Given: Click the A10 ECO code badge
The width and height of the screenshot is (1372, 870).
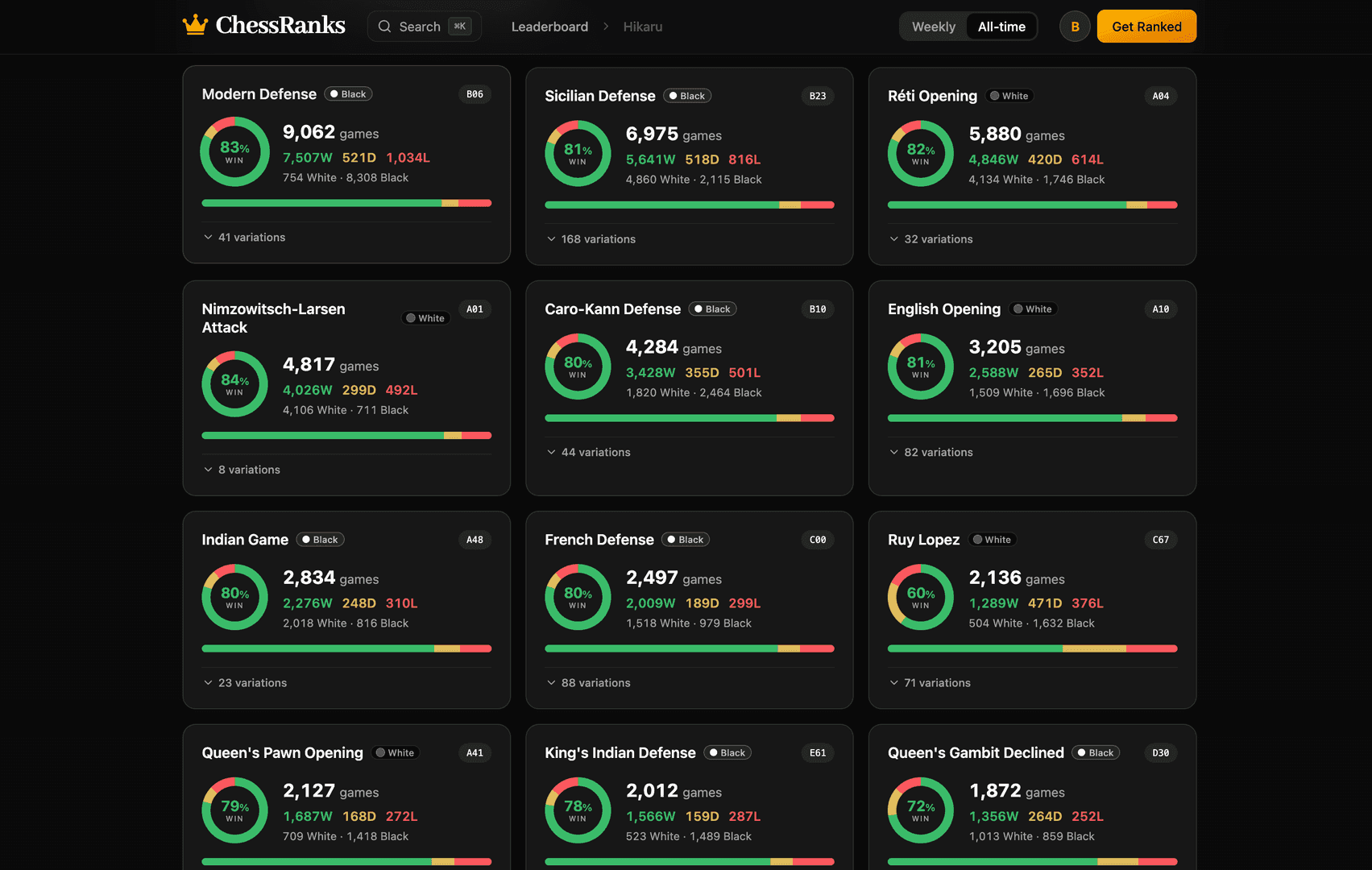Looking at the screenshot, I should (1161, 309).
